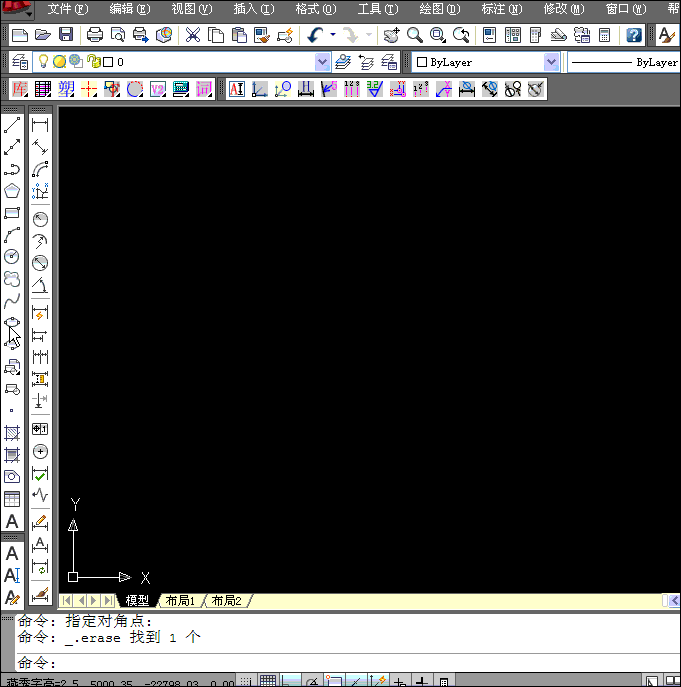
Task: Select the Spline curve tool
Action: tap(12, 301)
